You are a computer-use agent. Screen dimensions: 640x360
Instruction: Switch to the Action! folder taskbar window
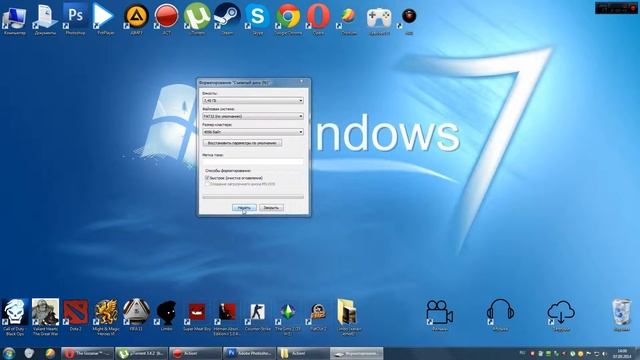(x=303, y=353)
